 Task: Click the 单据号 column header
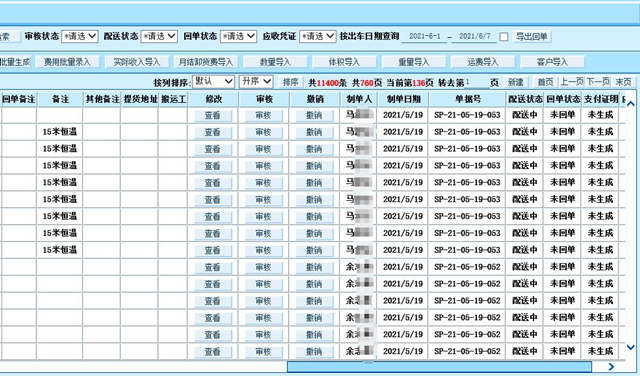[x=467, y=99]
